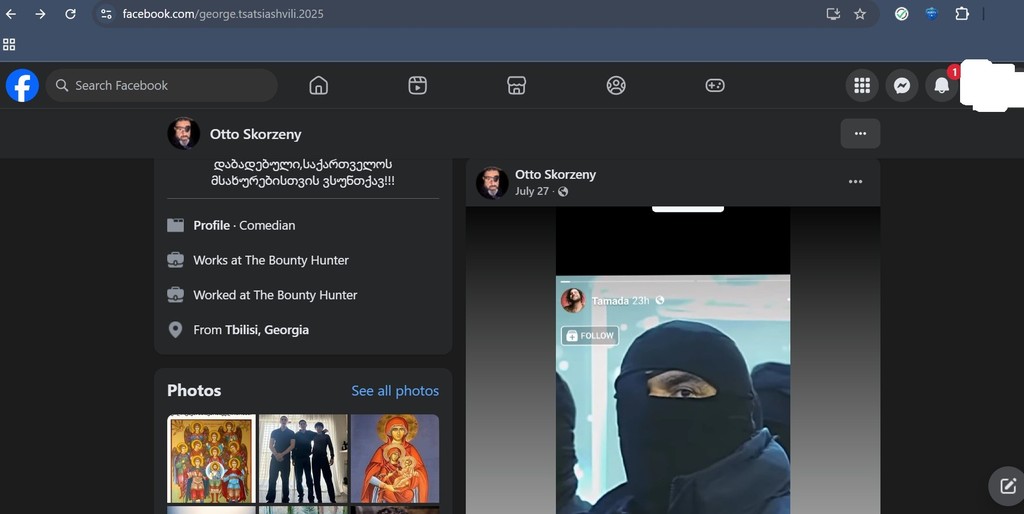This screenshot has height=514, width=1024.
Task: Open the Facebook Home tab
Action: pos(319,86)
